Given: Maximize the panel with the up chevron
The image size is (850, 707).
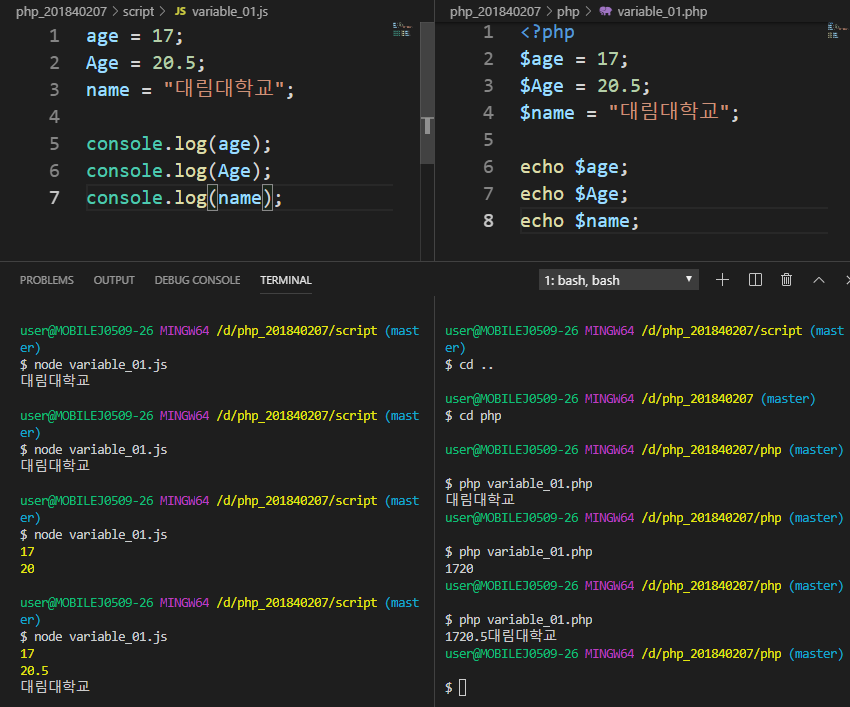Looking at the screenshot, I should coord(819,280).
